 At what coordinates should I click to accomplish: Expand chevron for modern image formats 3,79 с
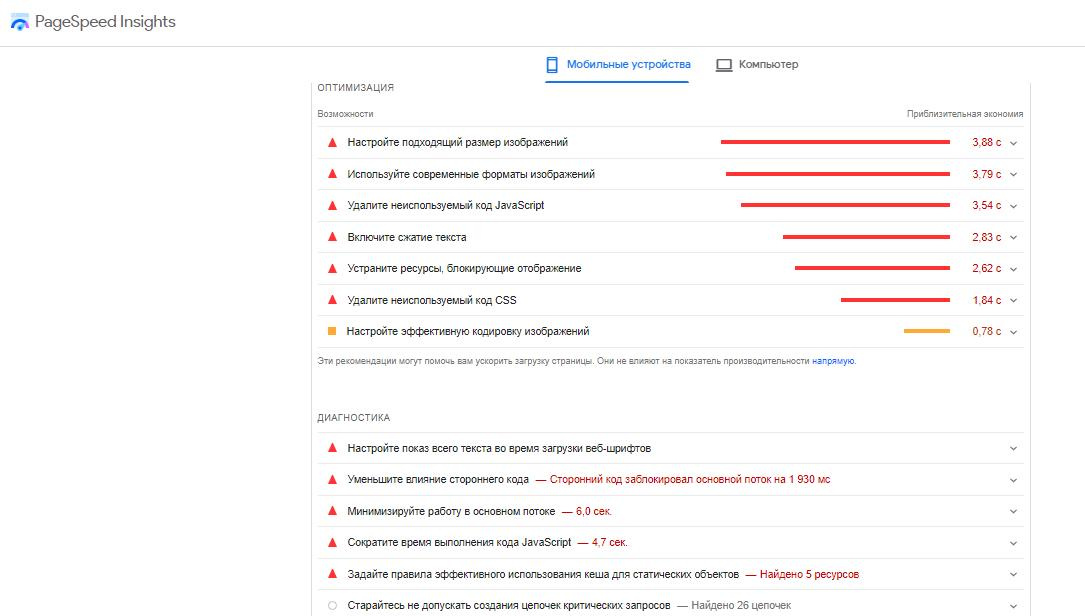coord(1013,174)
